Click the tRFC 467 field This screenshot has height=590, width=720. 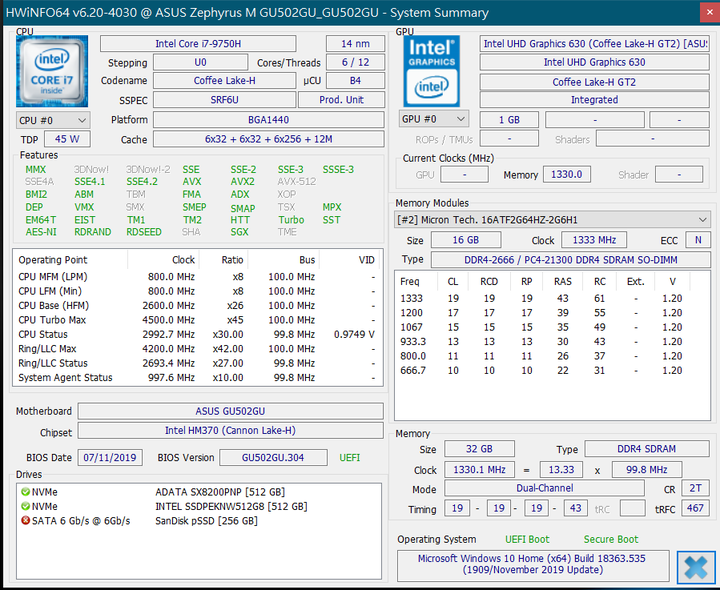(696, 508)
